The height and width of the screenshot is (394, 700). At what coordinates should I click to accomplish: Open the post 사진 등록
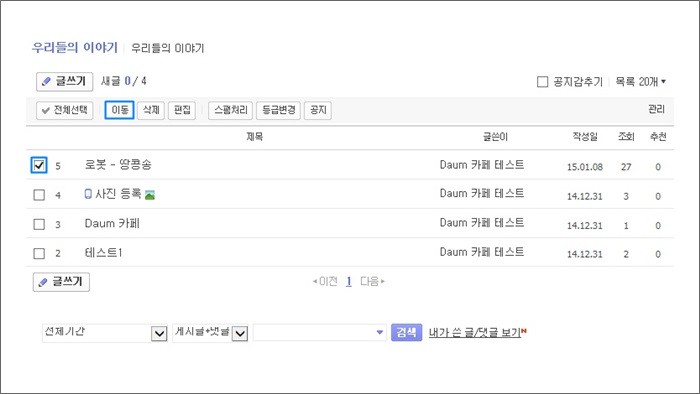click(118, 194)
